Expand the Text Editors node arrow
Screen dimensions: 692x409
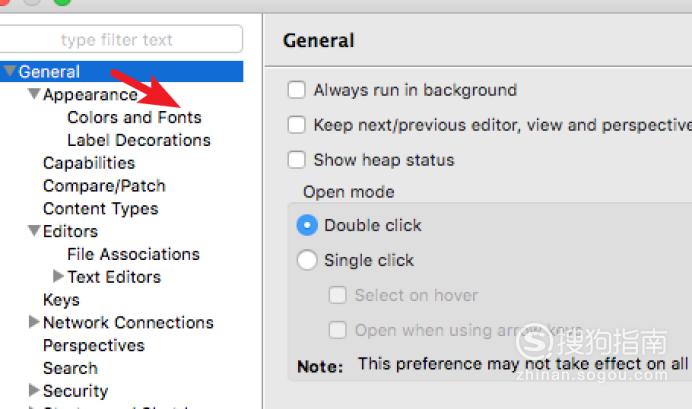point(58,276)
